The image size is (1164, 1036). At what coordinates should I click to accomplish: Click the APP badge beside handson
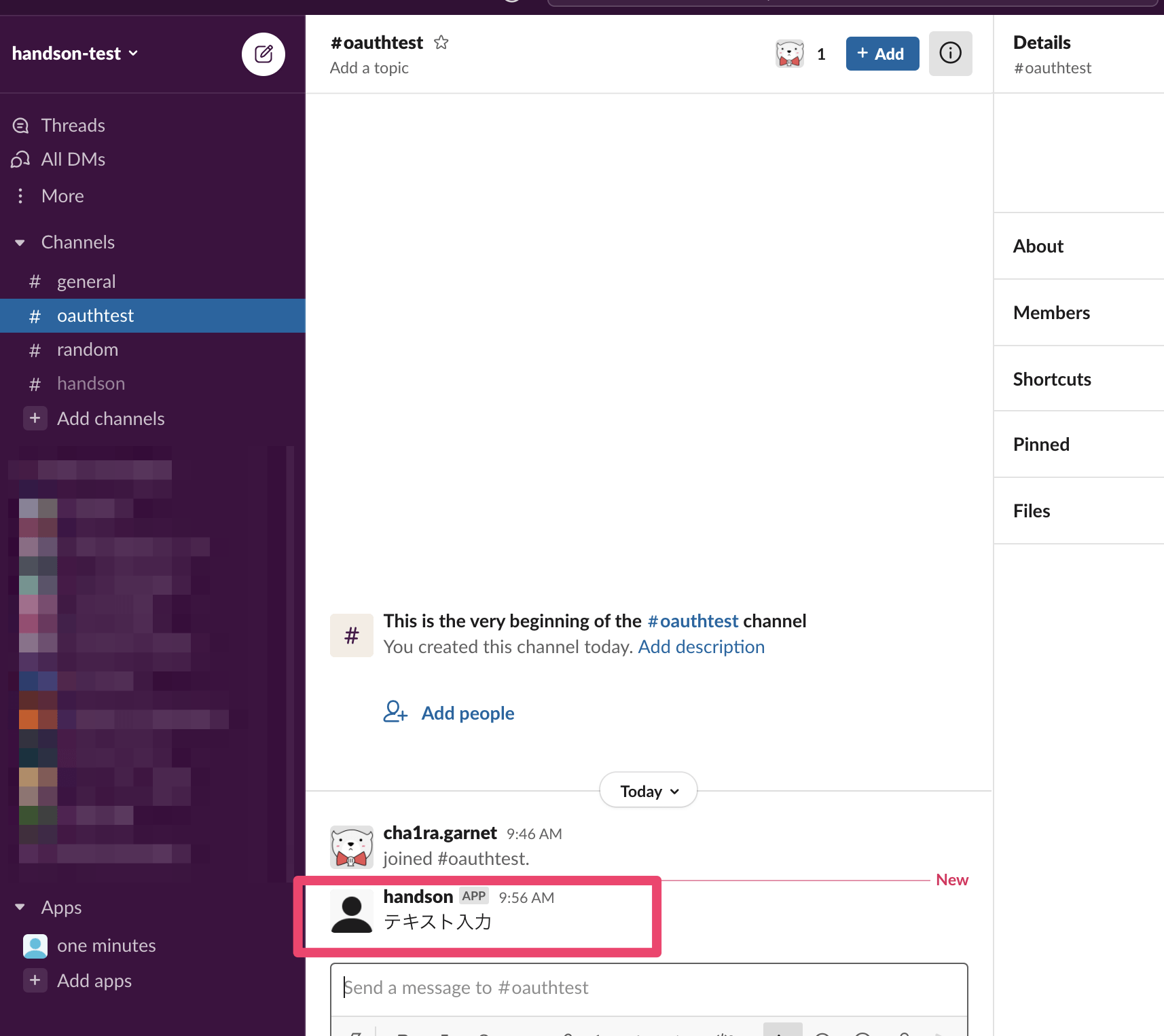coord(474,896)
